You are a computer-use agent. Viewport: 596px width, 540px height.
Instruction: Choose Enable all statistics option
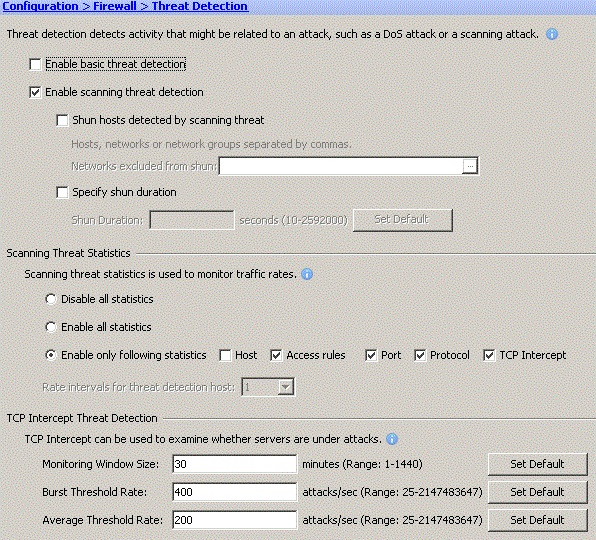point(51,327)
